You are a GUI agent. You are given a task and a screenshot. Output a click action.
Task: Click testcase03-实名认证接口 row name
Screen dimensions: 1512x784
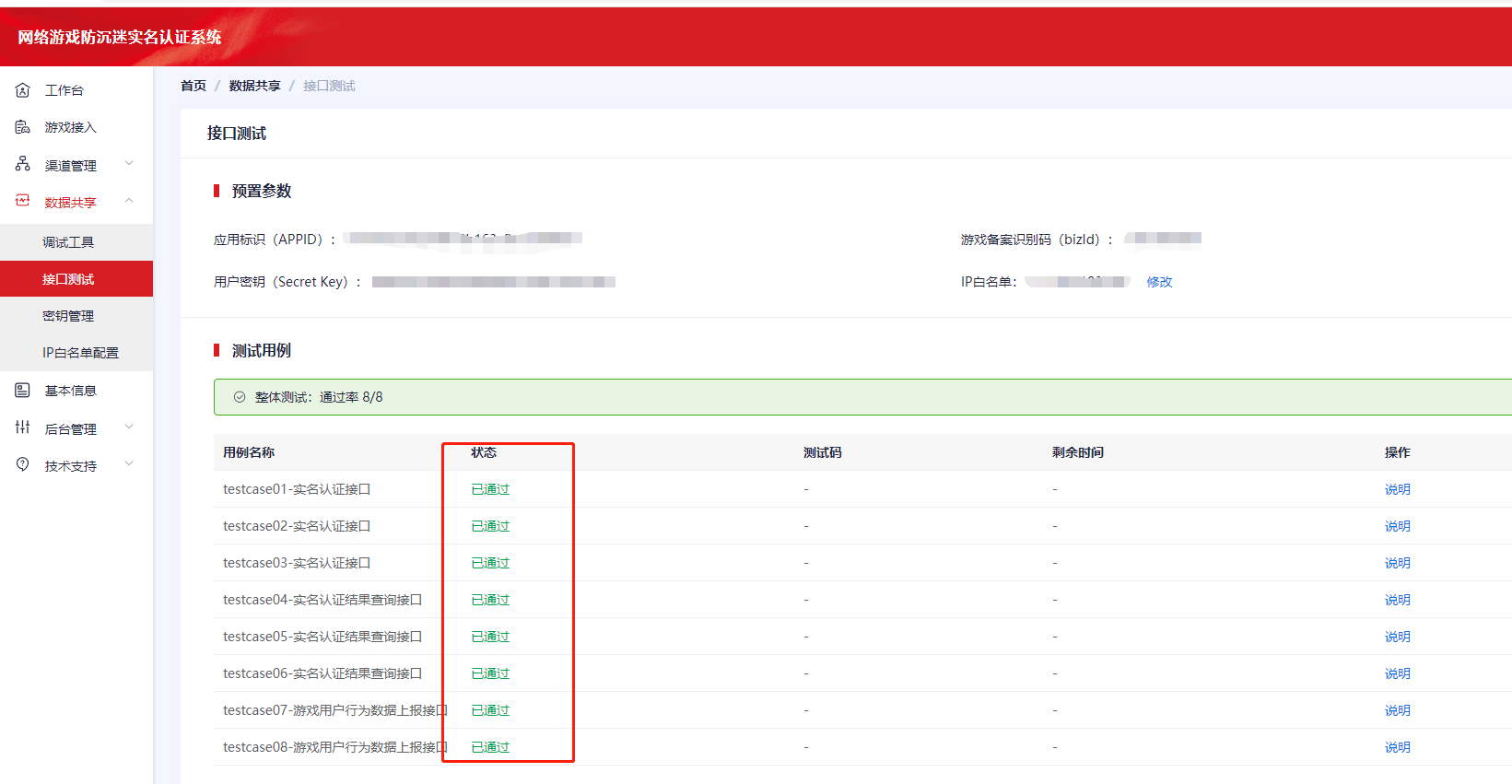(297, 563)
